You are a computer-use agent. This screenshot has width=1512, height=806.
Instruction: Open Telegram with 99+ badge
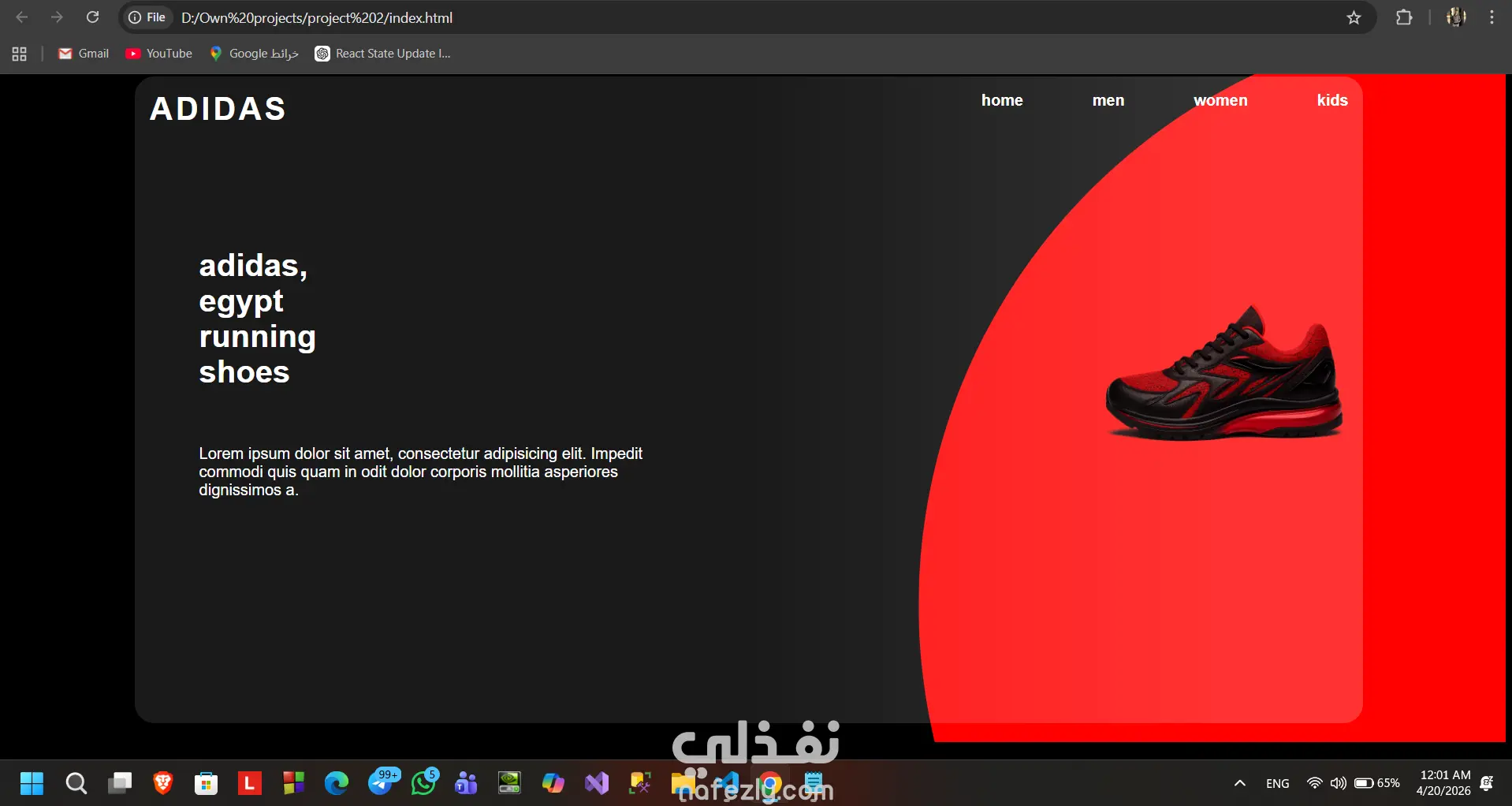pyautogui.click(x=383, y=782)
